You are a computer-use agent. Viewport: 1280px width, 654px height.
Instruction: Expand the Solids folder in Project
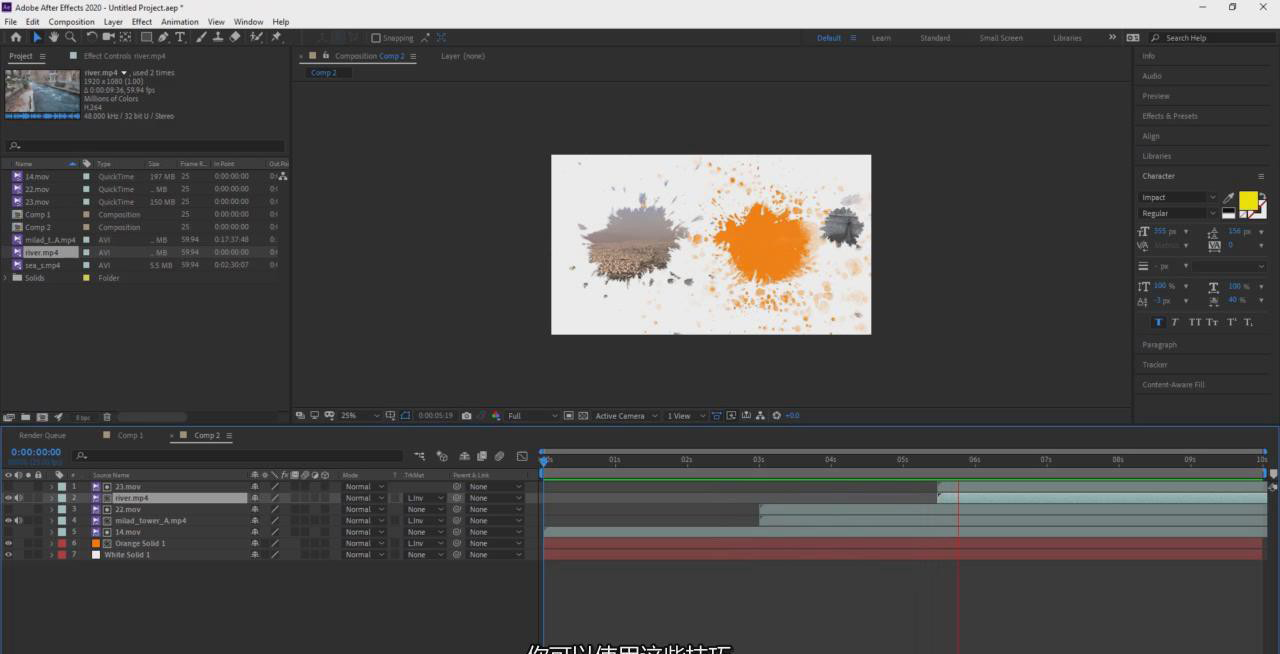[x=6, y=278]
